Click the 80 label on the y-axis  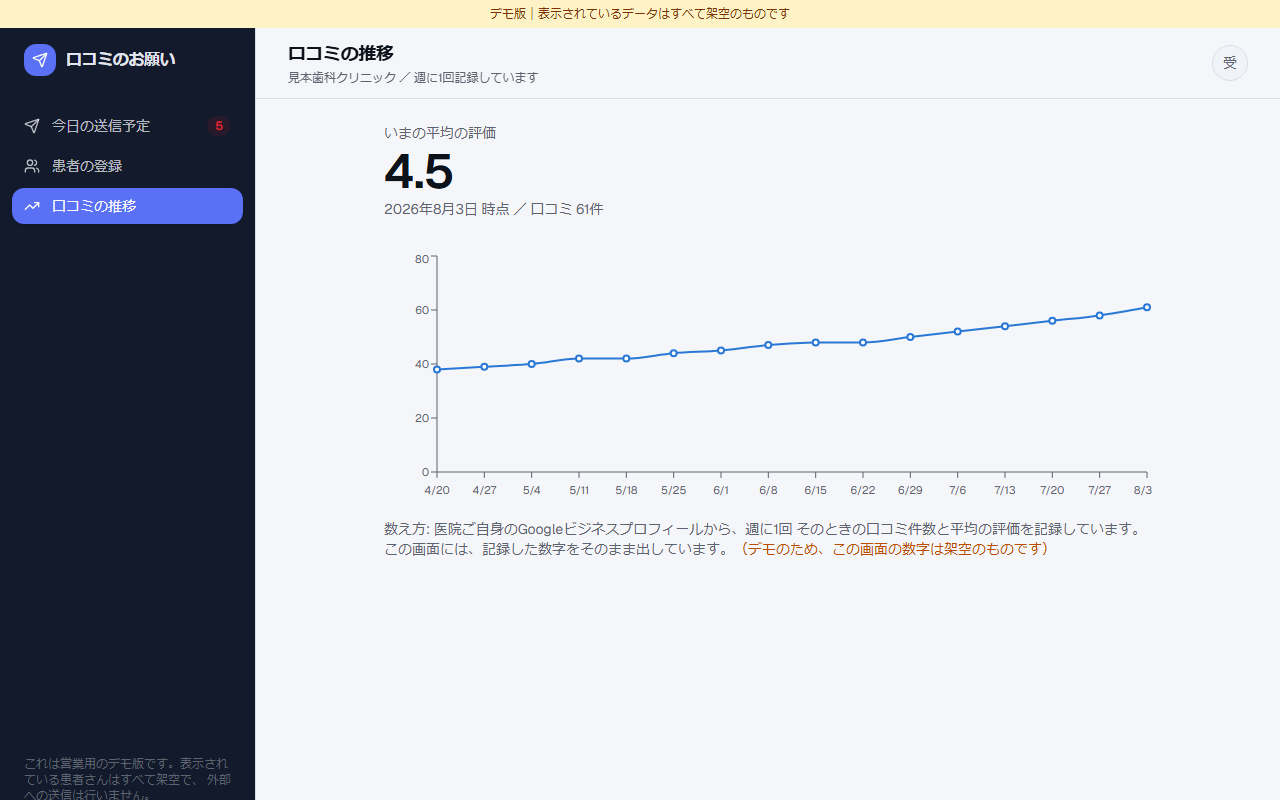[x=421, y=259]
